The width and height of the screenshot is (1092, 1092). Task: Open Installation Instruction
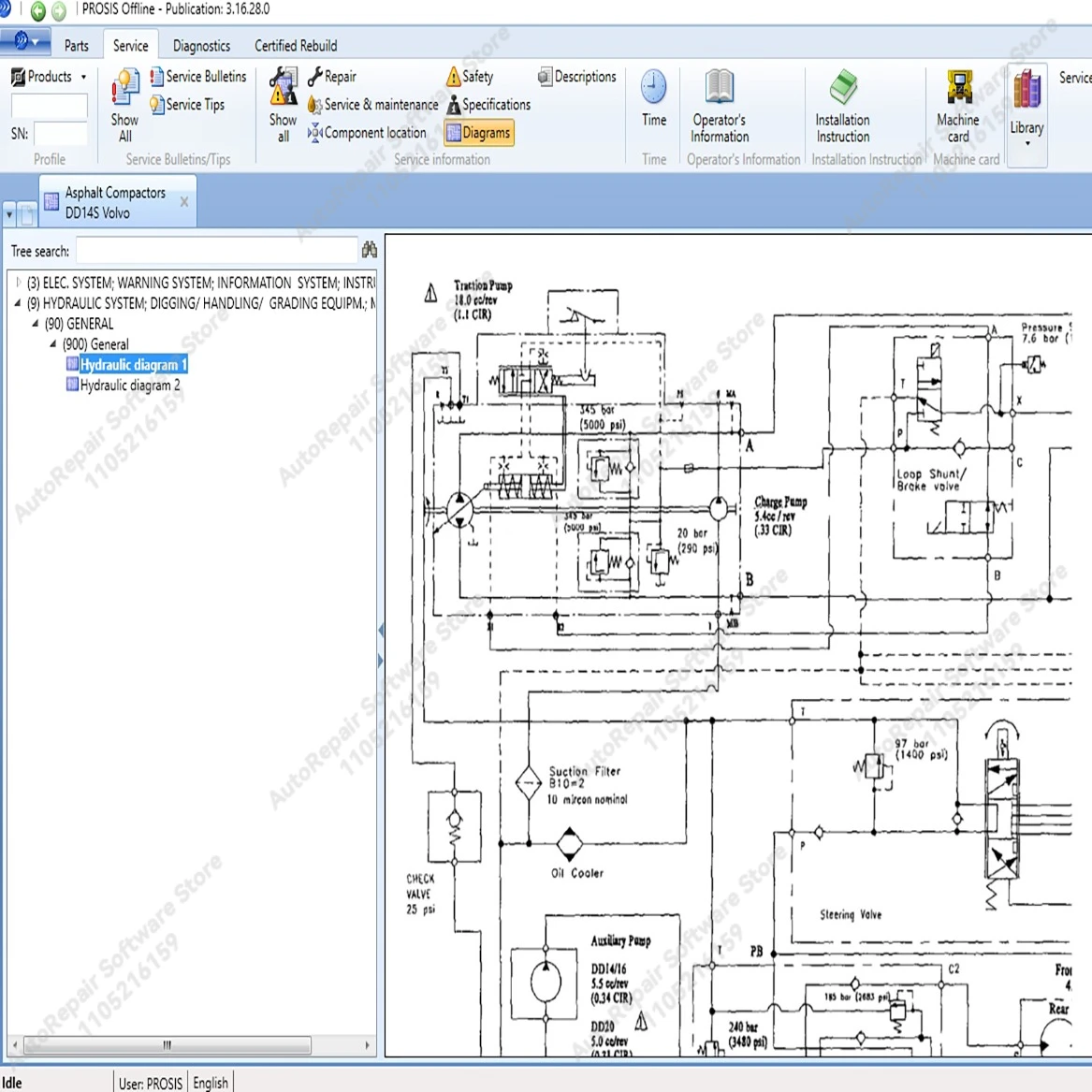(842, 105)
